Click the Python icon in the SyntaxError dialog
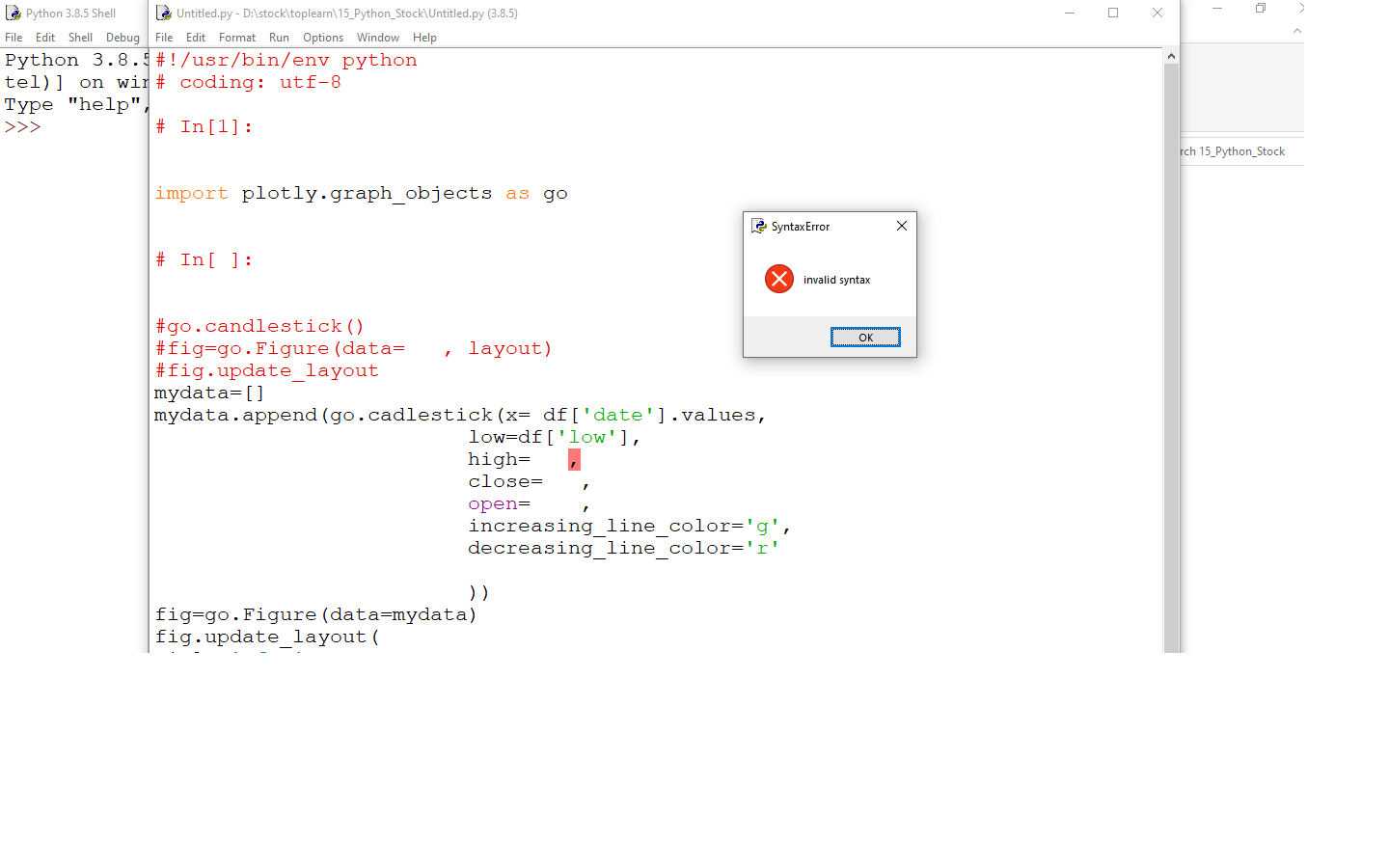Viewport: 1389px width, 868px height. pyautogui.click(x=758, y=226)
